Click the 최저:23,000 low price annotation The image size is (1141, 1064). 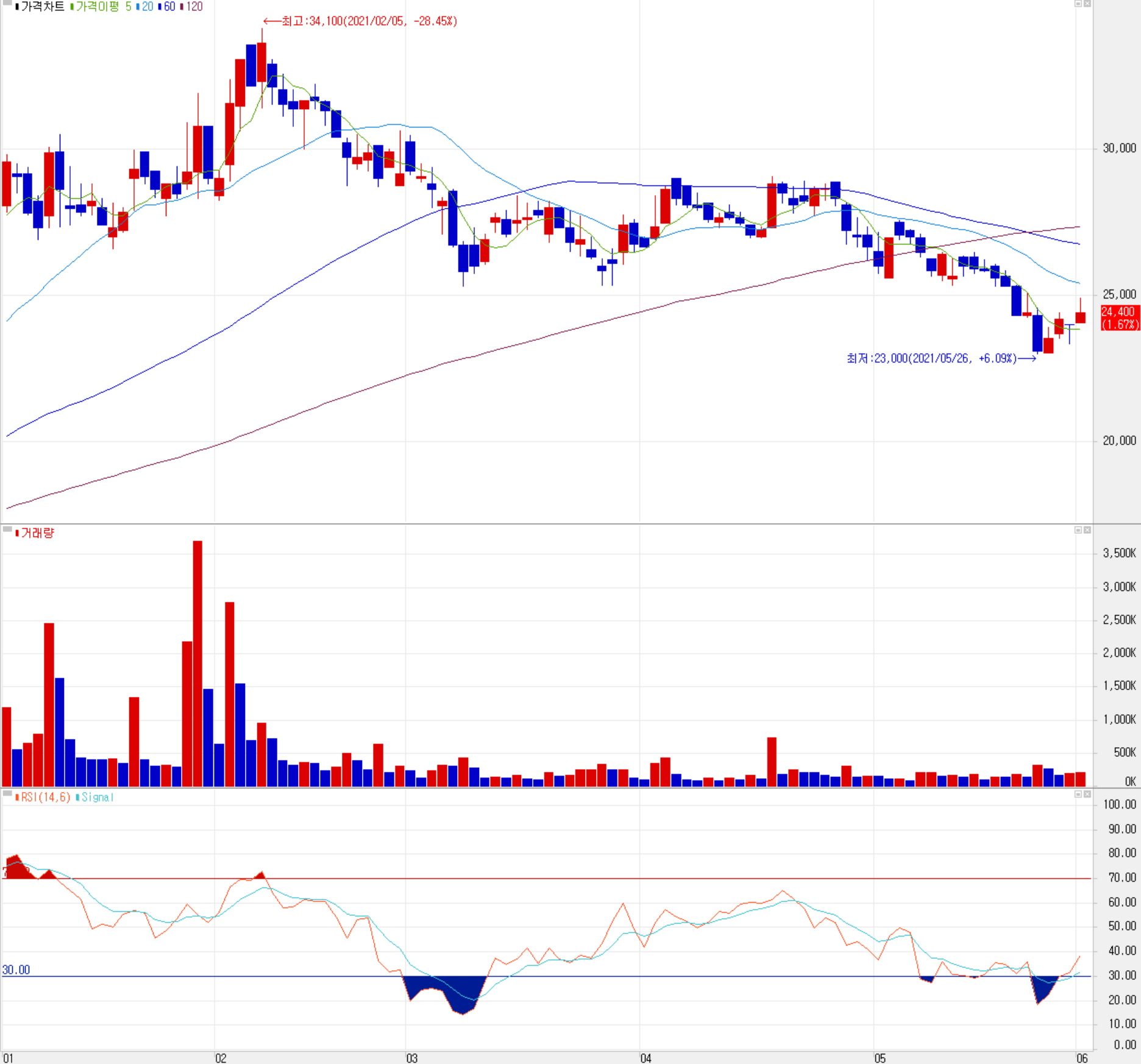(941, 358)
